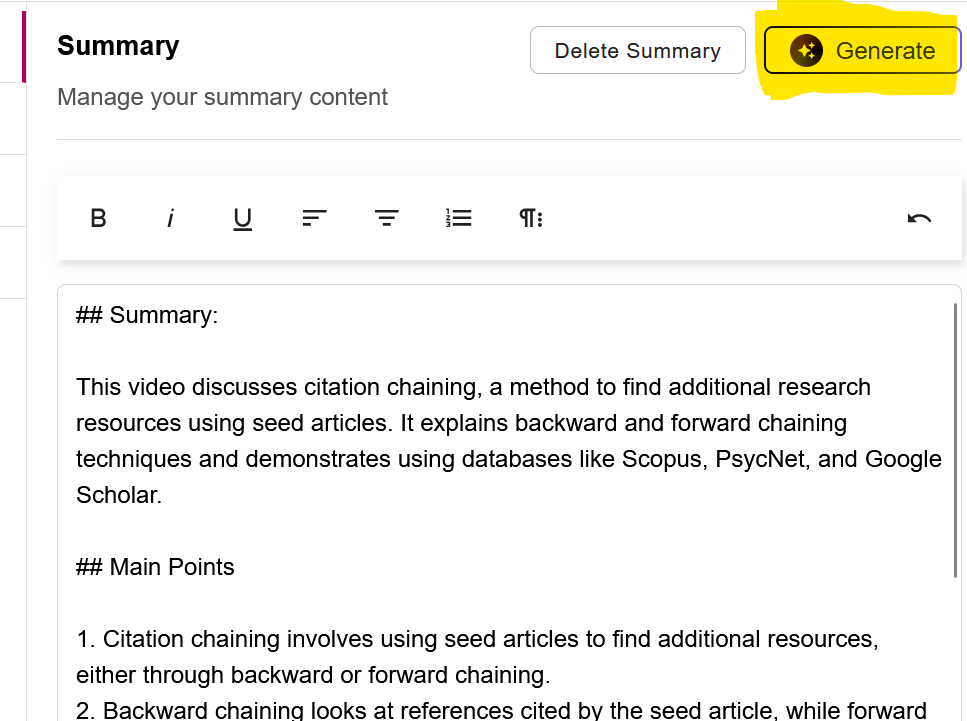Click the "Summary" section heading
Image resolution: width=967 pixels, height=721 pixels.
118,46
